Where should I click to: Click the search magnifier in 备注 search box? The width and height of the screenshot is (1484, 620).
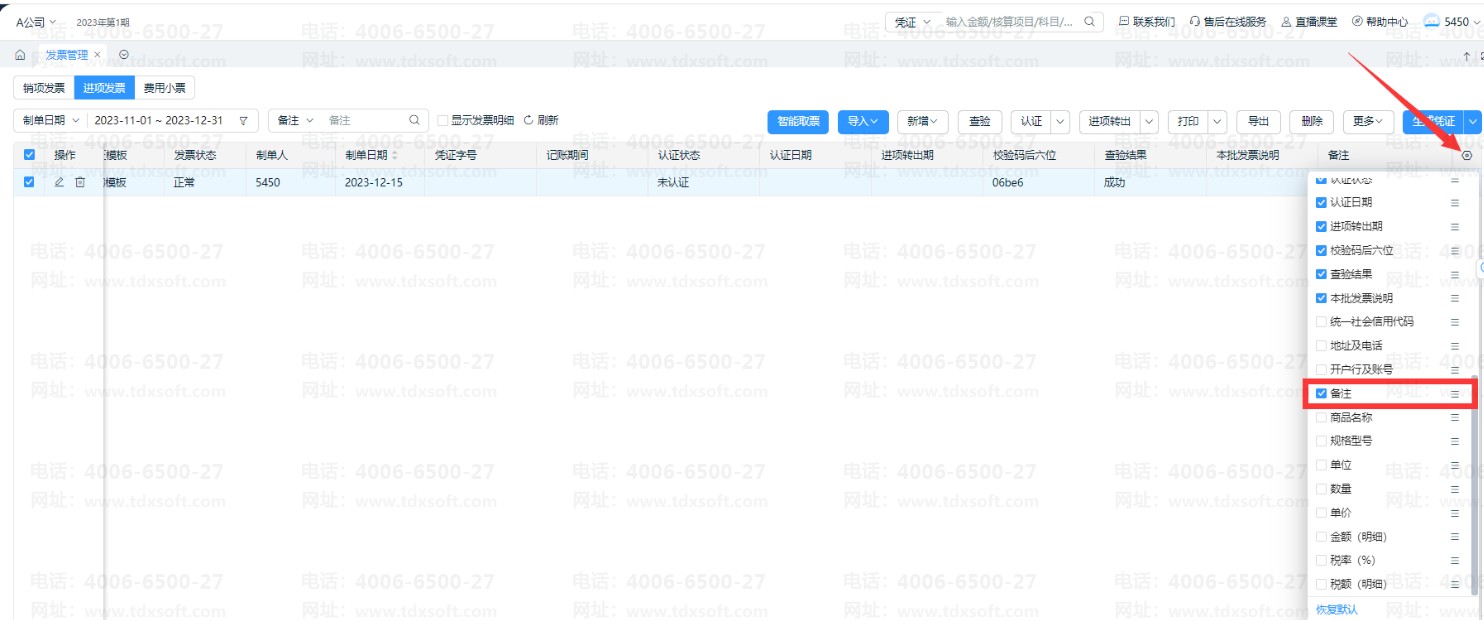point(414,120)
